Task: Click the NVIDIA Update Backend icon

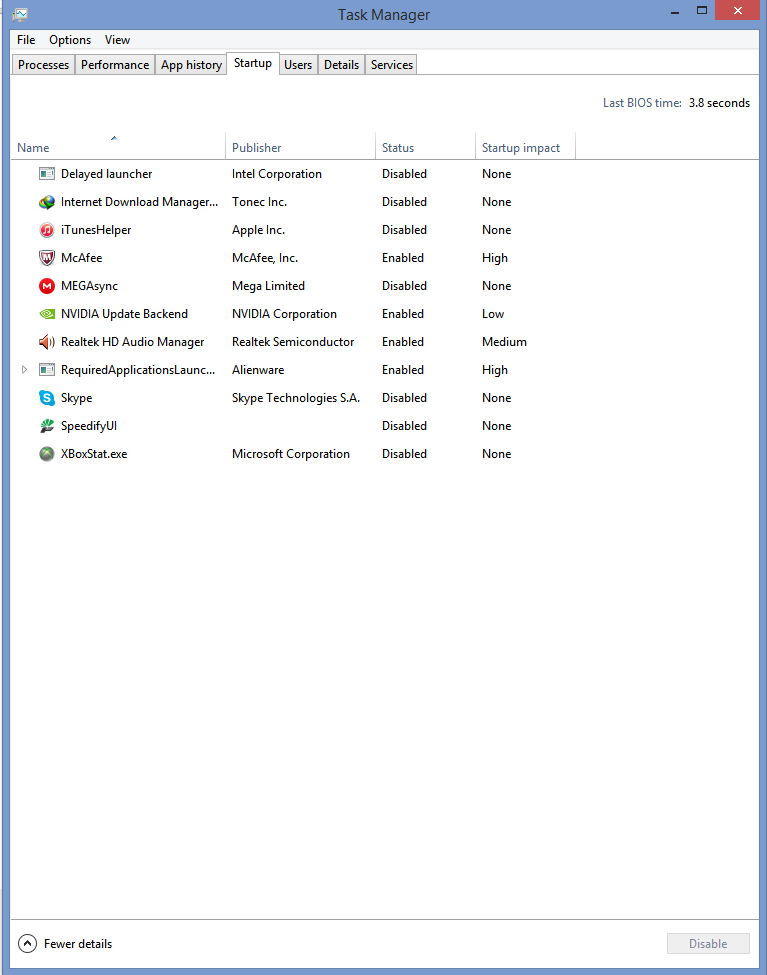Action: [x=47, y=314]
